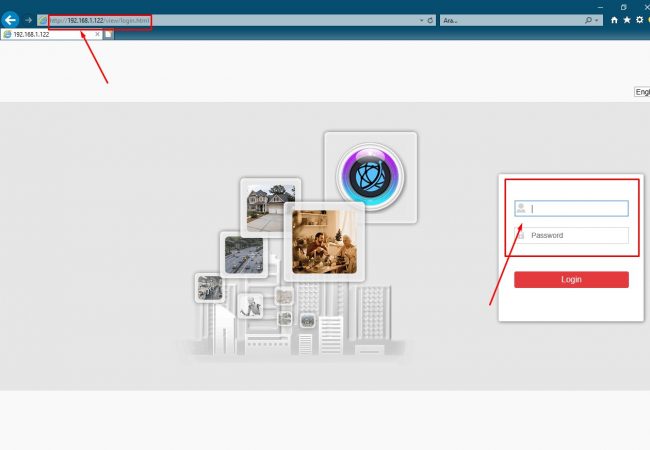The width and height of the screenshot is (650, 450).
Task: Open browser Tools gear icon
Action: click(639, 20)
